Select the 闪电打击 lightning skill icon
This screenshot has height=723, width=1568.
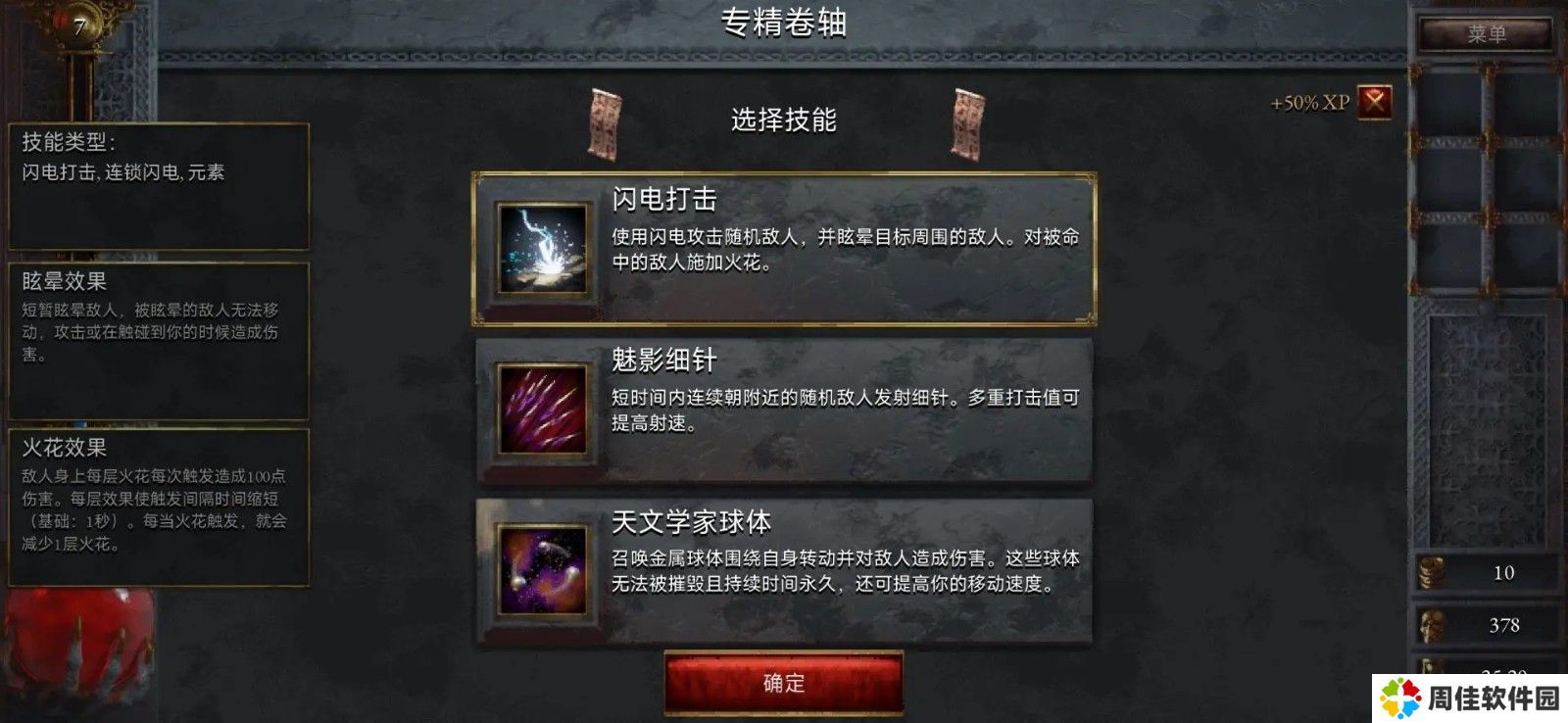542,249
